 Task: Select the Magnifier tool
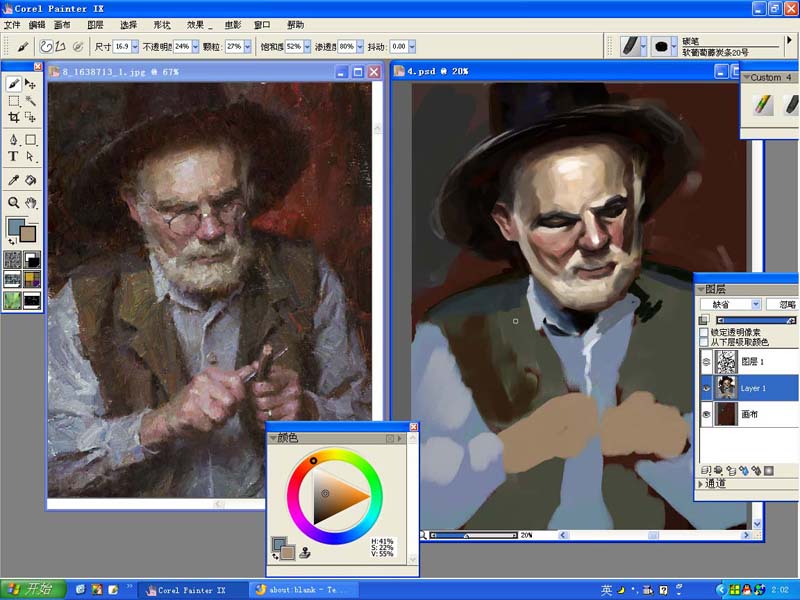coord(14,203)
